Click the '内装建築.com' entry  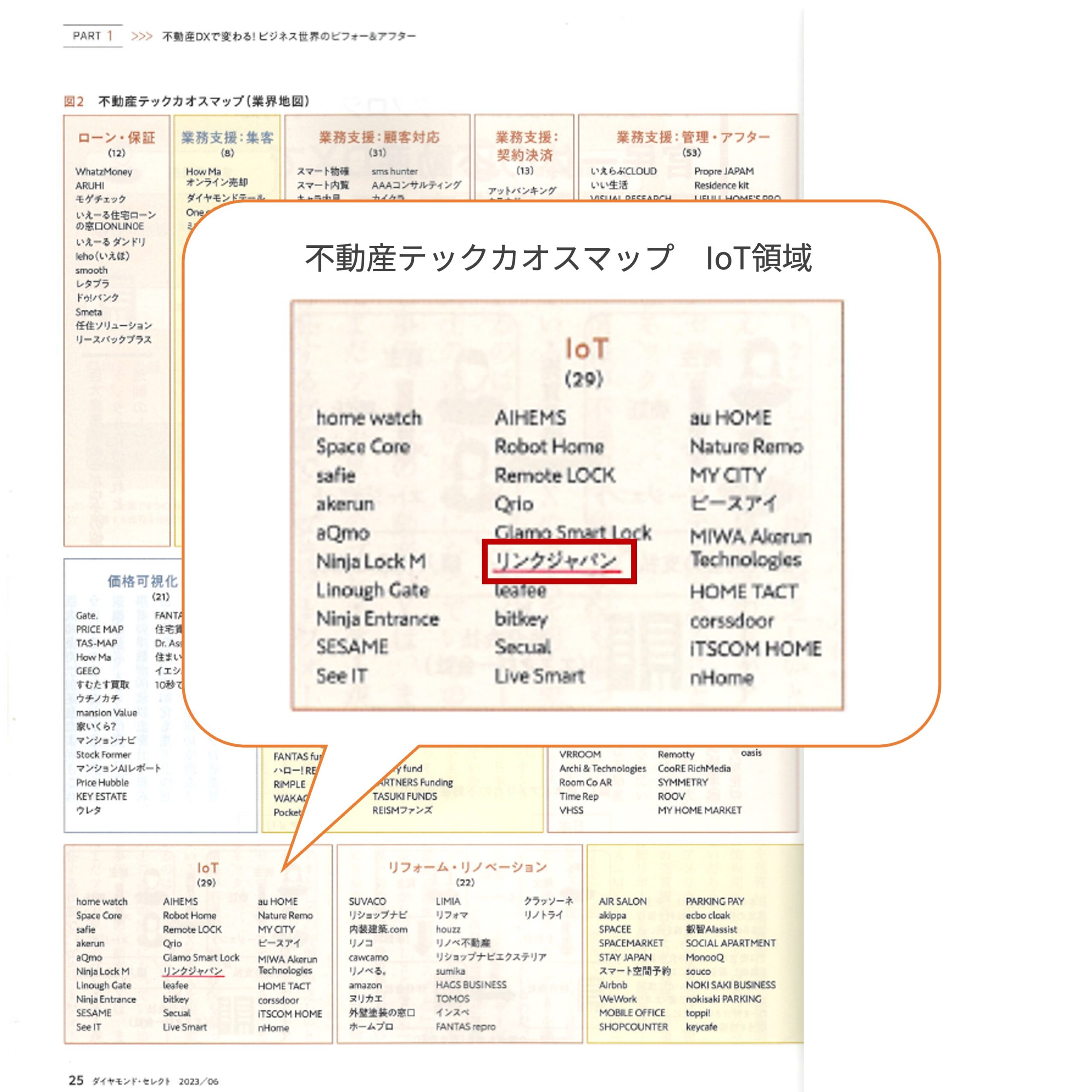(x=378, y=929)
